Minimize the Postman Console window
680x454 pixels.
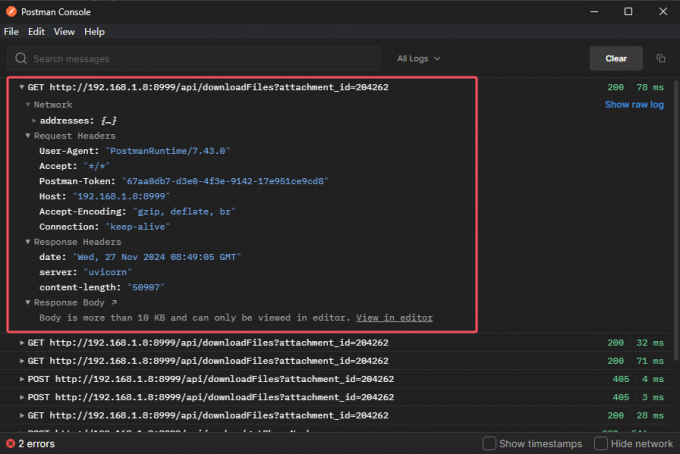pyautogui.click(x=594, y=12)
